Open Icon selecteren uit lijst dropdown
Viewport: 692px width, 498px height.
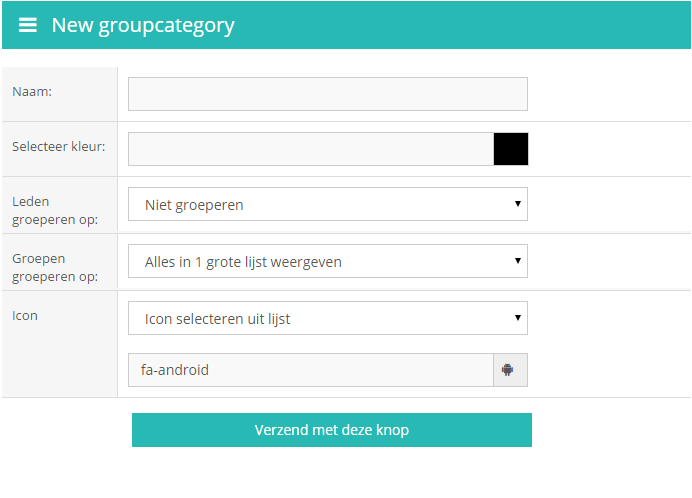328,318
